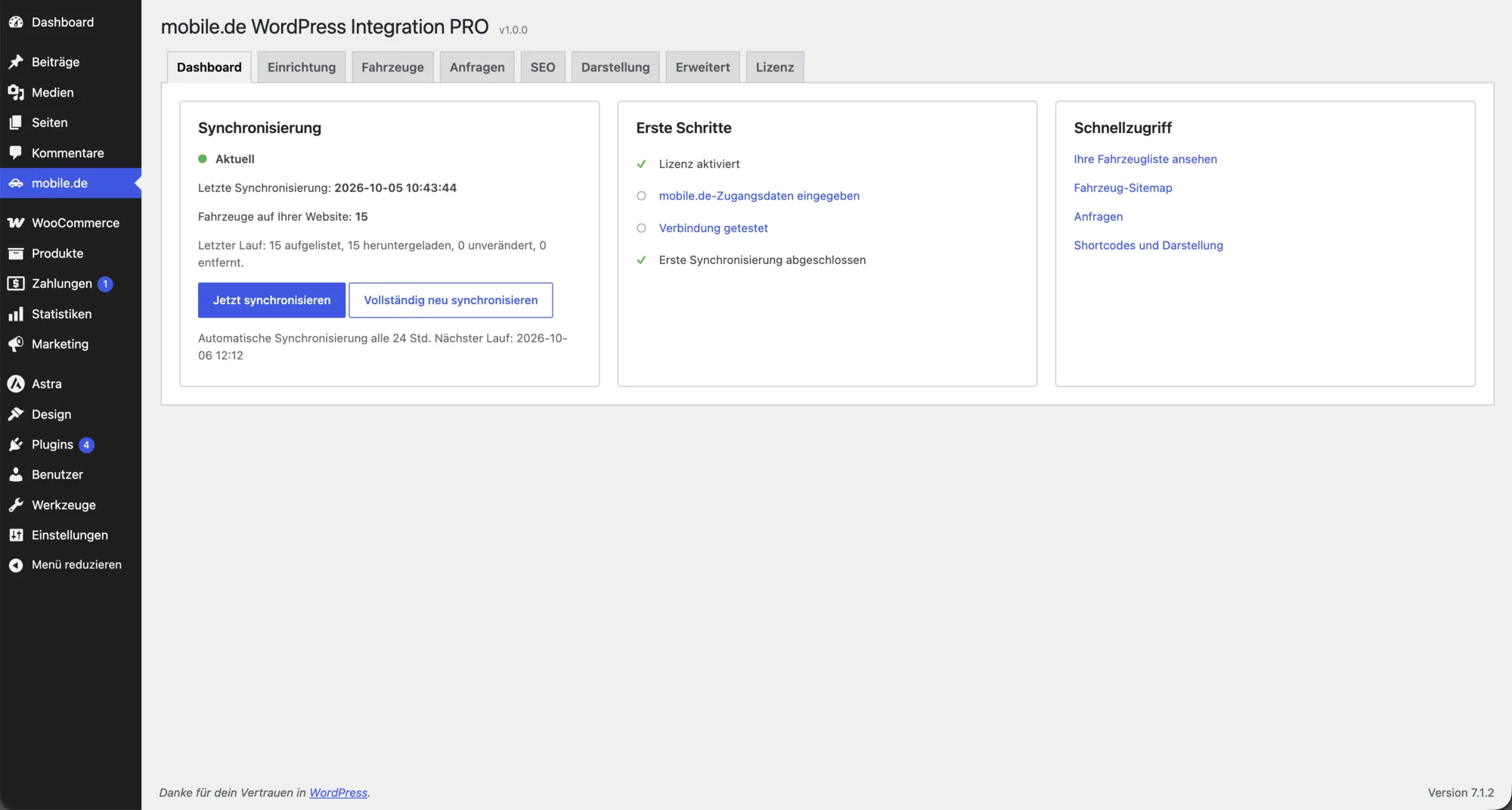
Task: Go to the SEO tab
Action: coord(543,67)
